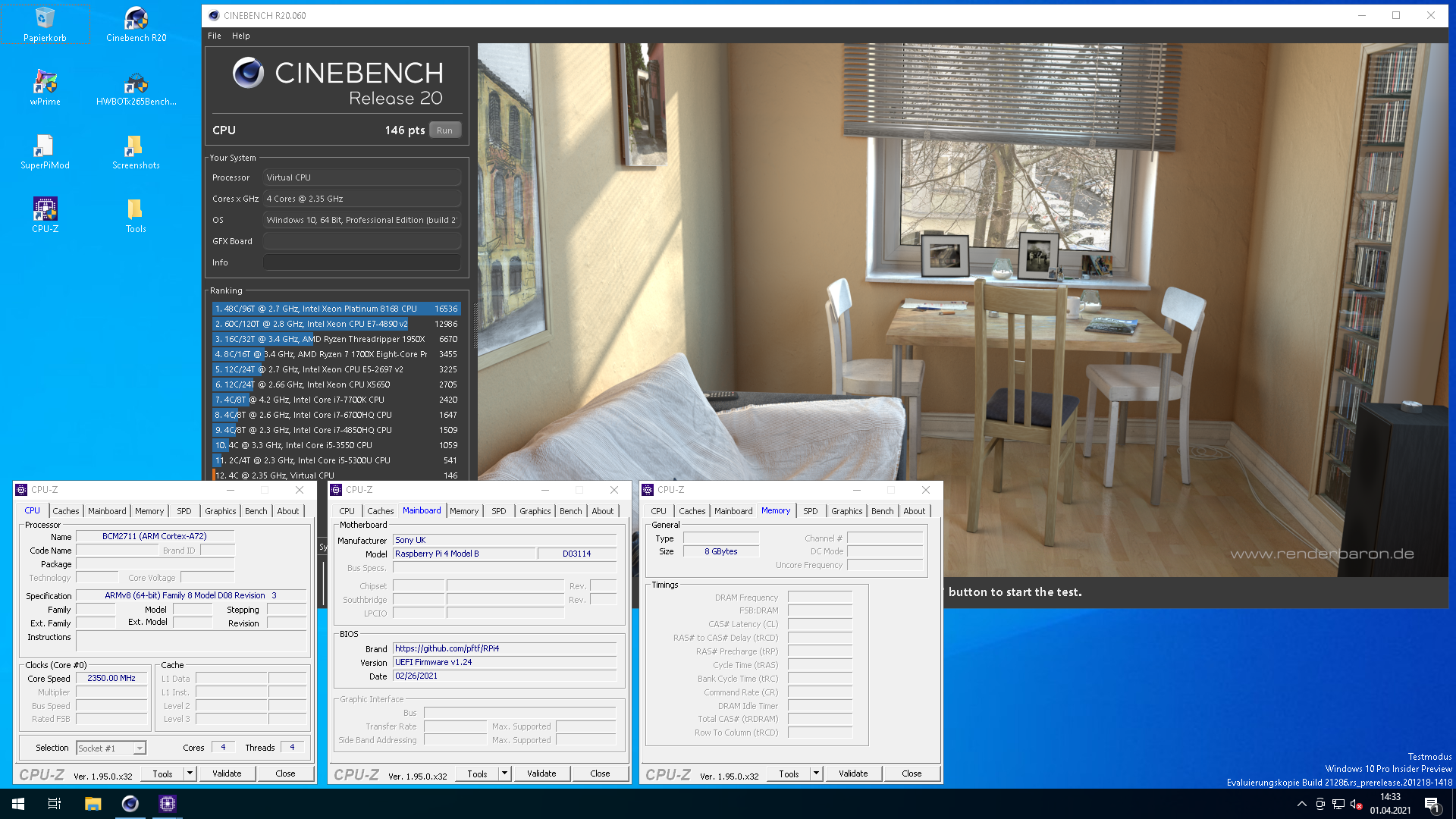This screenshot has height=819, width=1456.
Task: Open the network tray icon
Action: (x=1338, y=804)
